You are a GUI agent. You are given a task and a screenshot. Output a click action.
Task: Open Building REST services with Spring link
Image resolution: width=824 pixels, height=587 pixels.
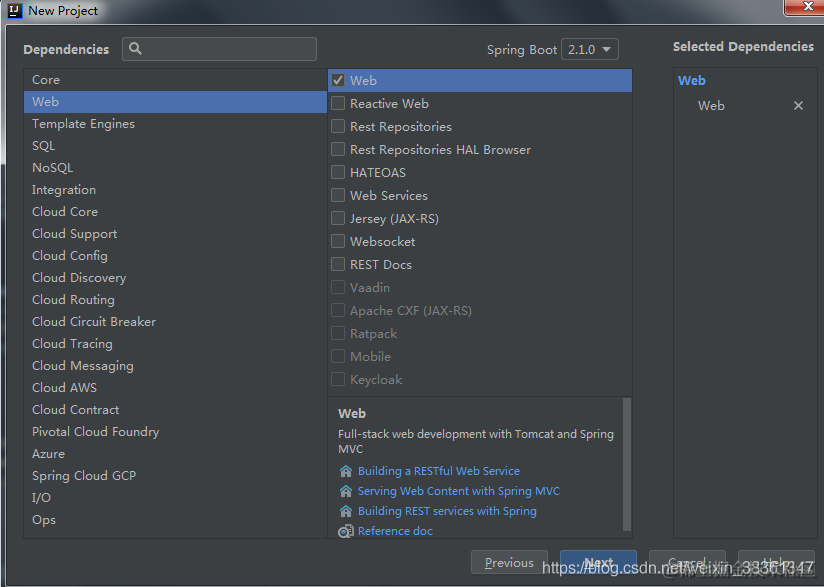point(447,511)
